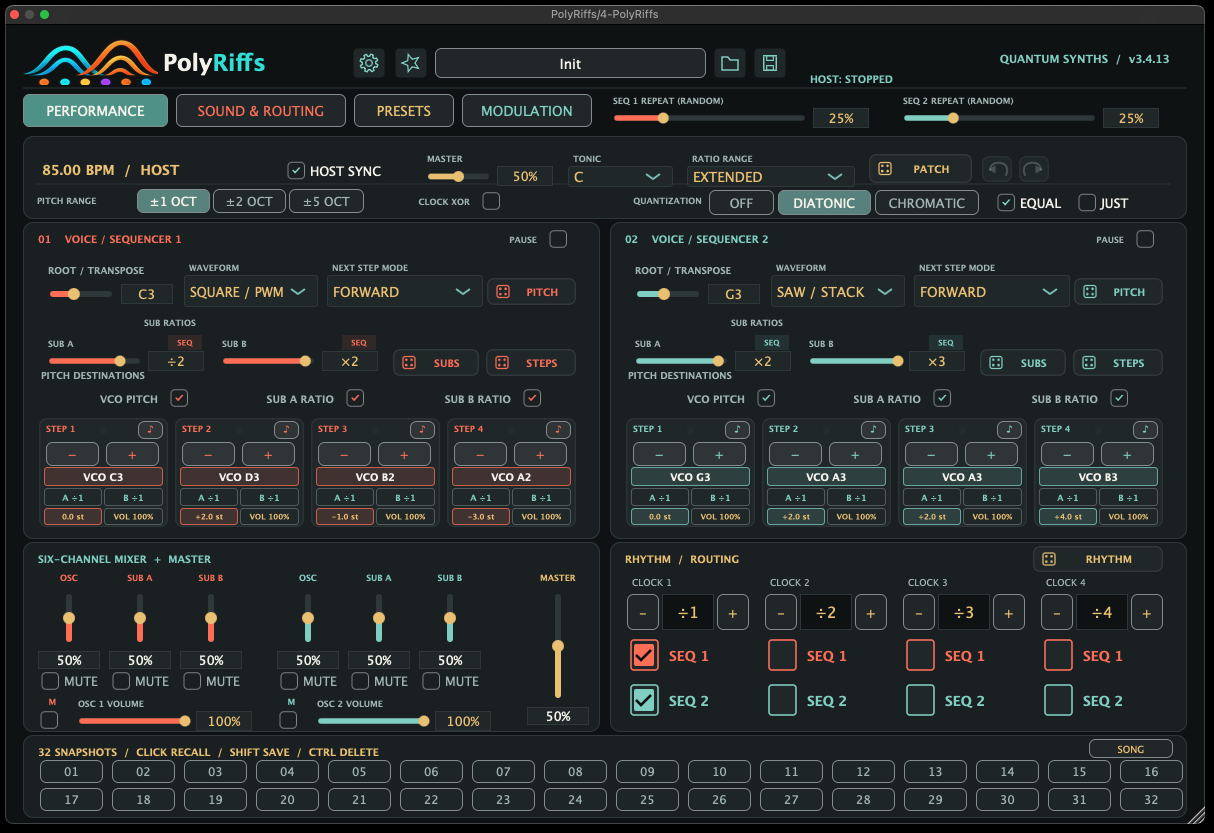
Task: Click the star favorites icon
Action: [411, 63]
